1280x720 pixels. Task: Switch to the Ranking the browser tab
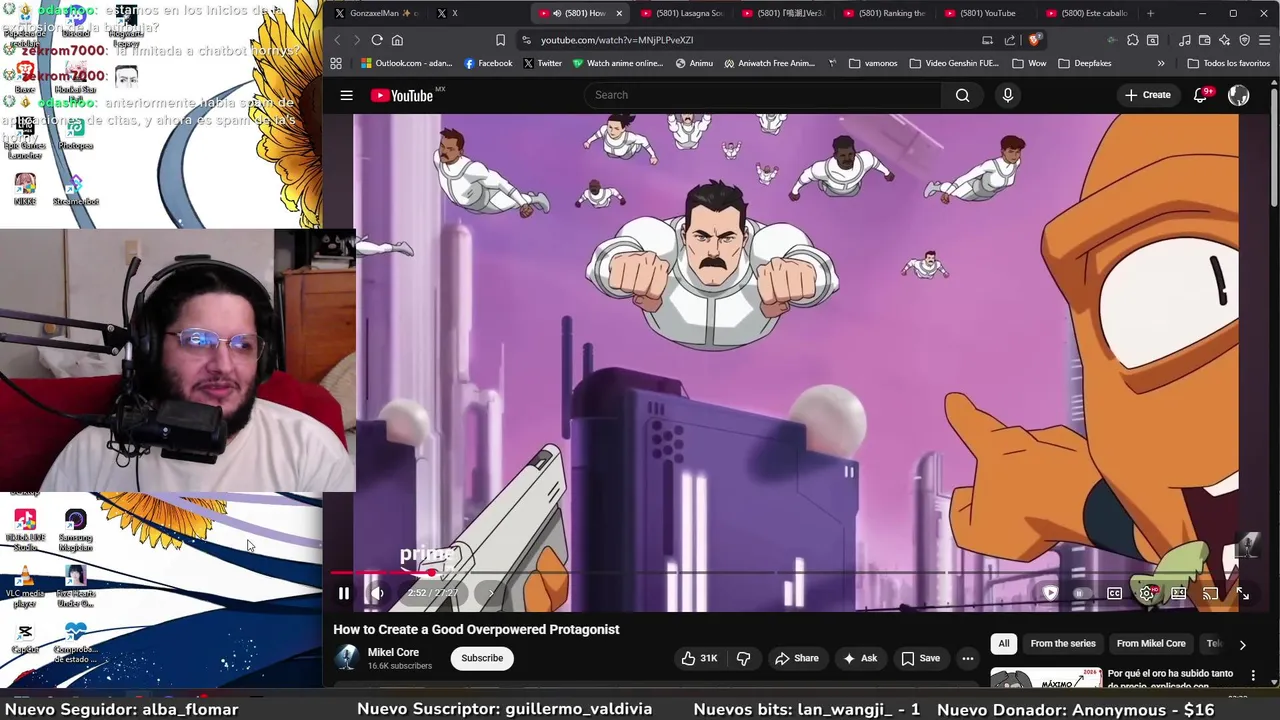point(886,13)
